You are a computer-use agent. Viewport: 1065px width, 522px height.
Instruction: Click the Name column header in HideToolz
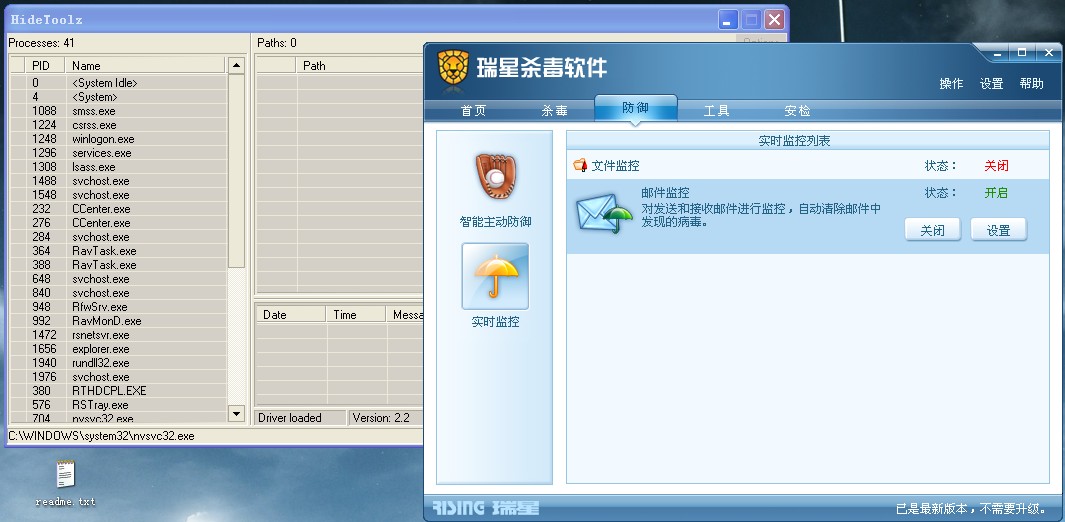(x=145, y=65)
